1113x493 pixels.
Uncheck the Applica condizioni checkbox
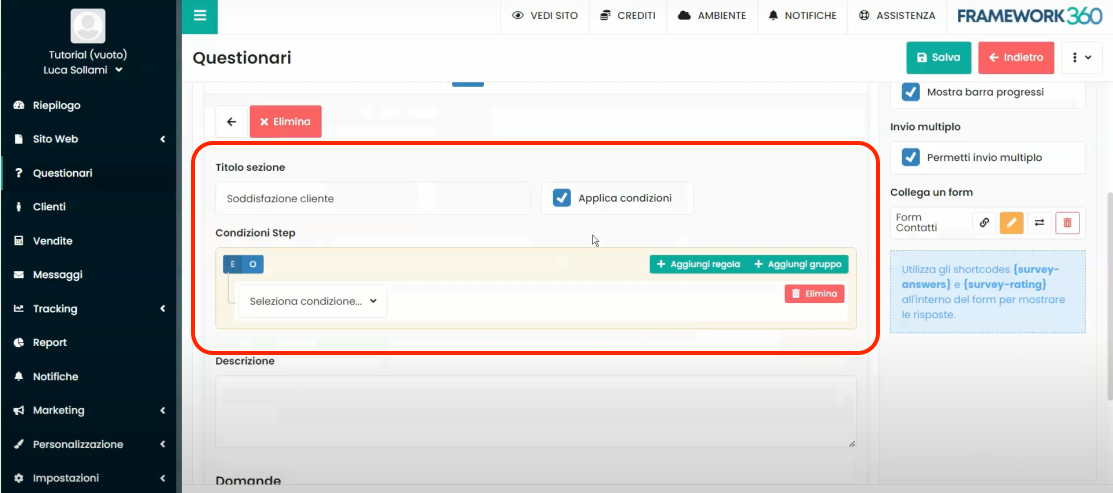[562, 198]
